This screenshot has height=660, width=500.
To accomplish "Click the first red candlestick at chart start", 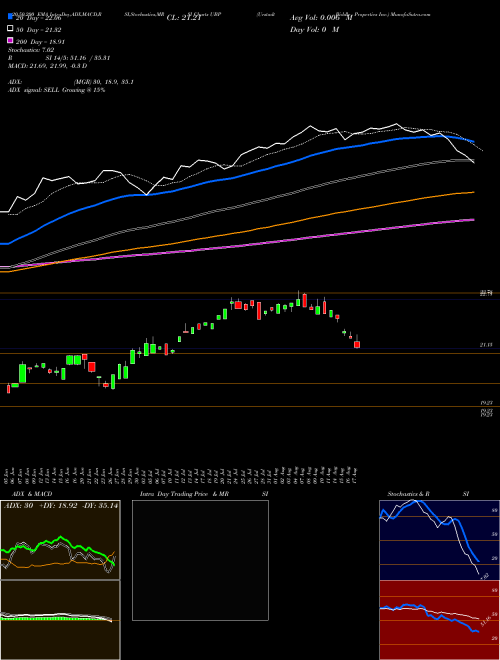I will point(8,389).
